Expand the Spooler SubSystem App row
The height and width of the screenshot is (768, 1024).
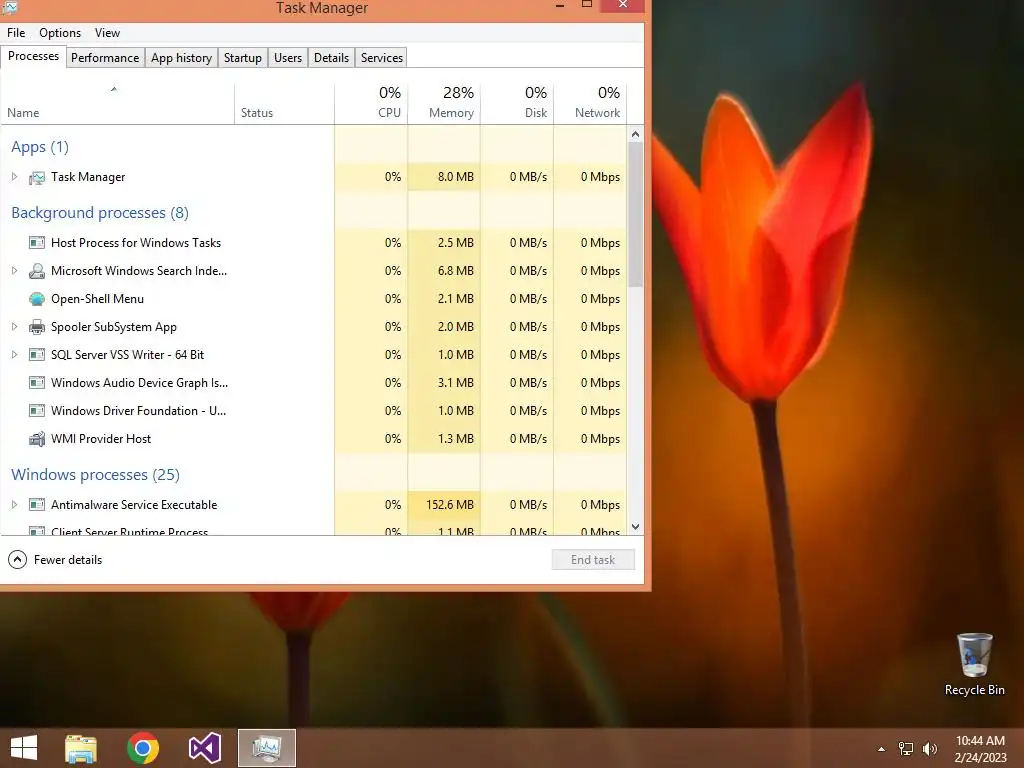click(14, 327)
